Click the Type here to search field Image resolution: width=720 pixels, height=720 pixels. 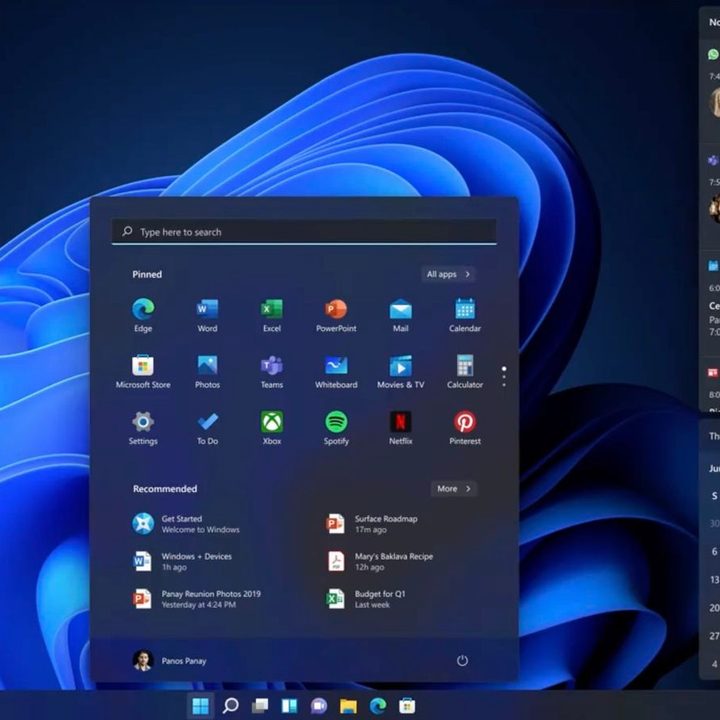(304, 232)
